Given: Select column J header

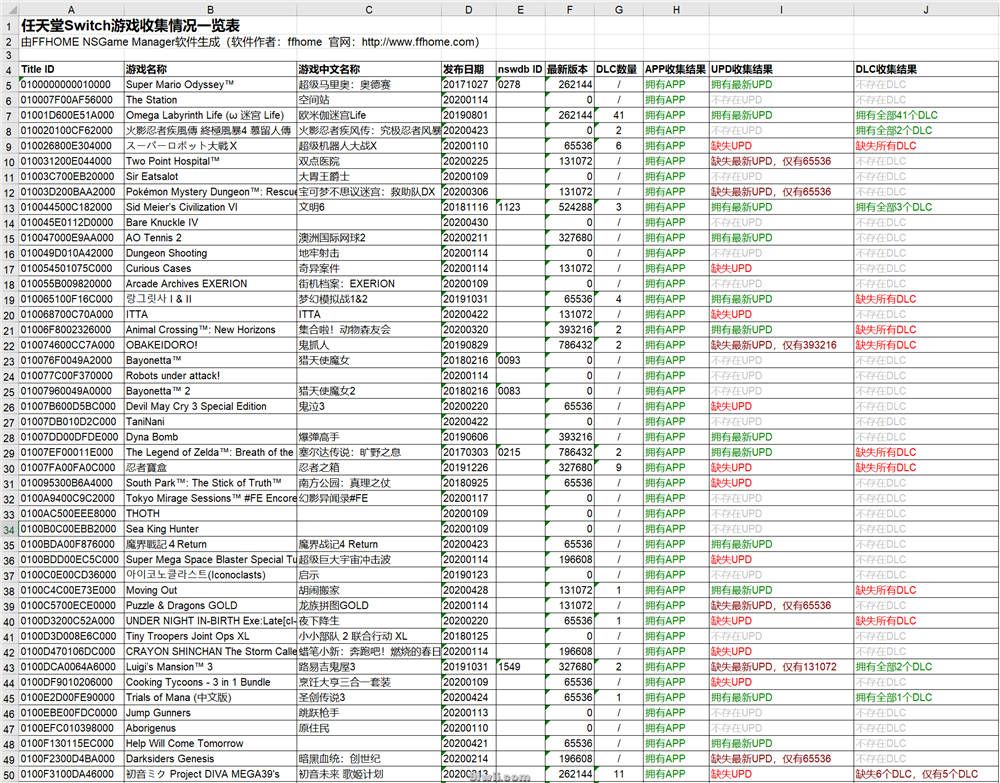Looking at the screenshot, I should (x=926, y=10).
